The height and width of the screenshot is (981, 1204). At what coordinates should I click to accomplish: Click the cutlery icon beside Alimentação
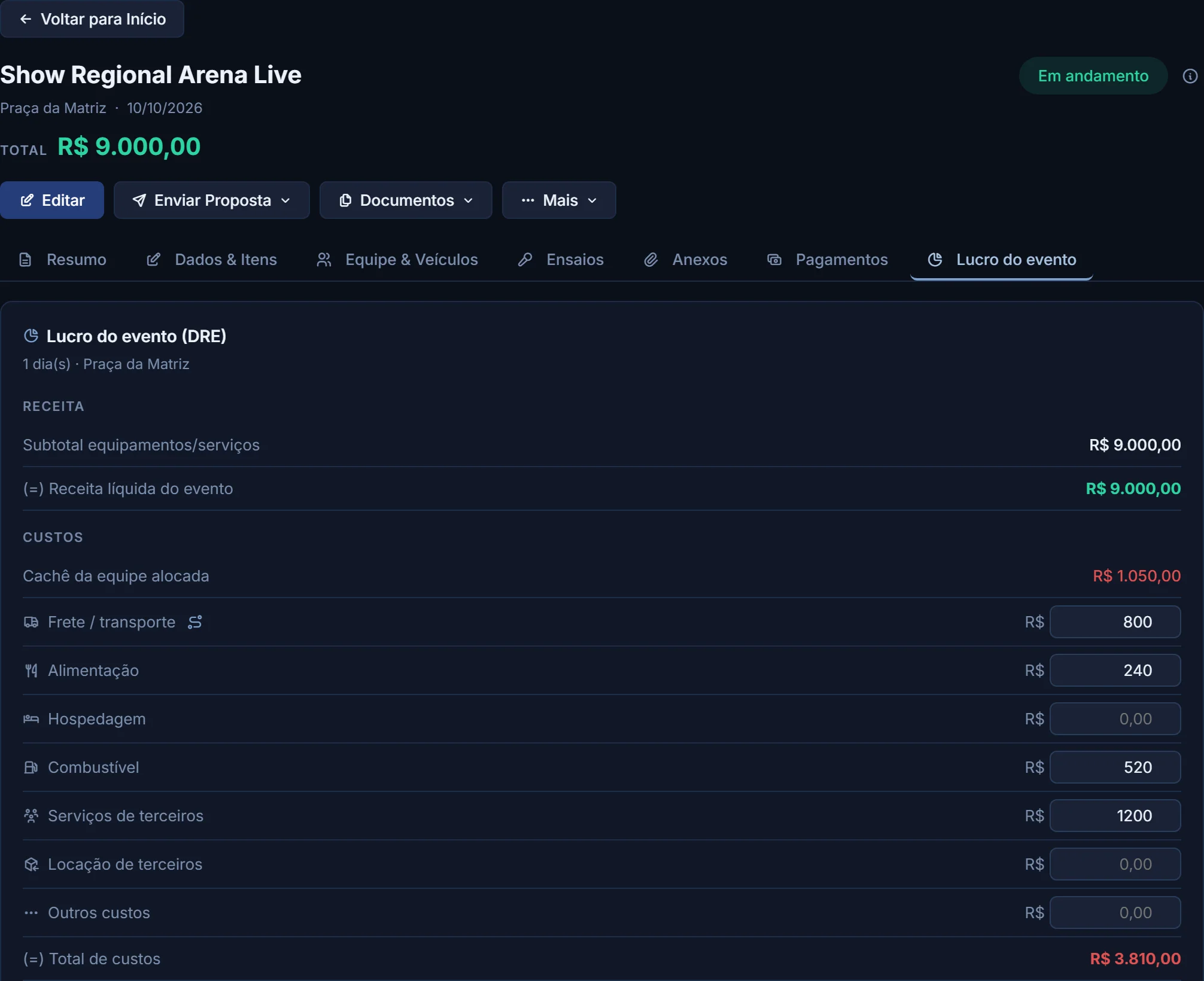coord(31,671)
